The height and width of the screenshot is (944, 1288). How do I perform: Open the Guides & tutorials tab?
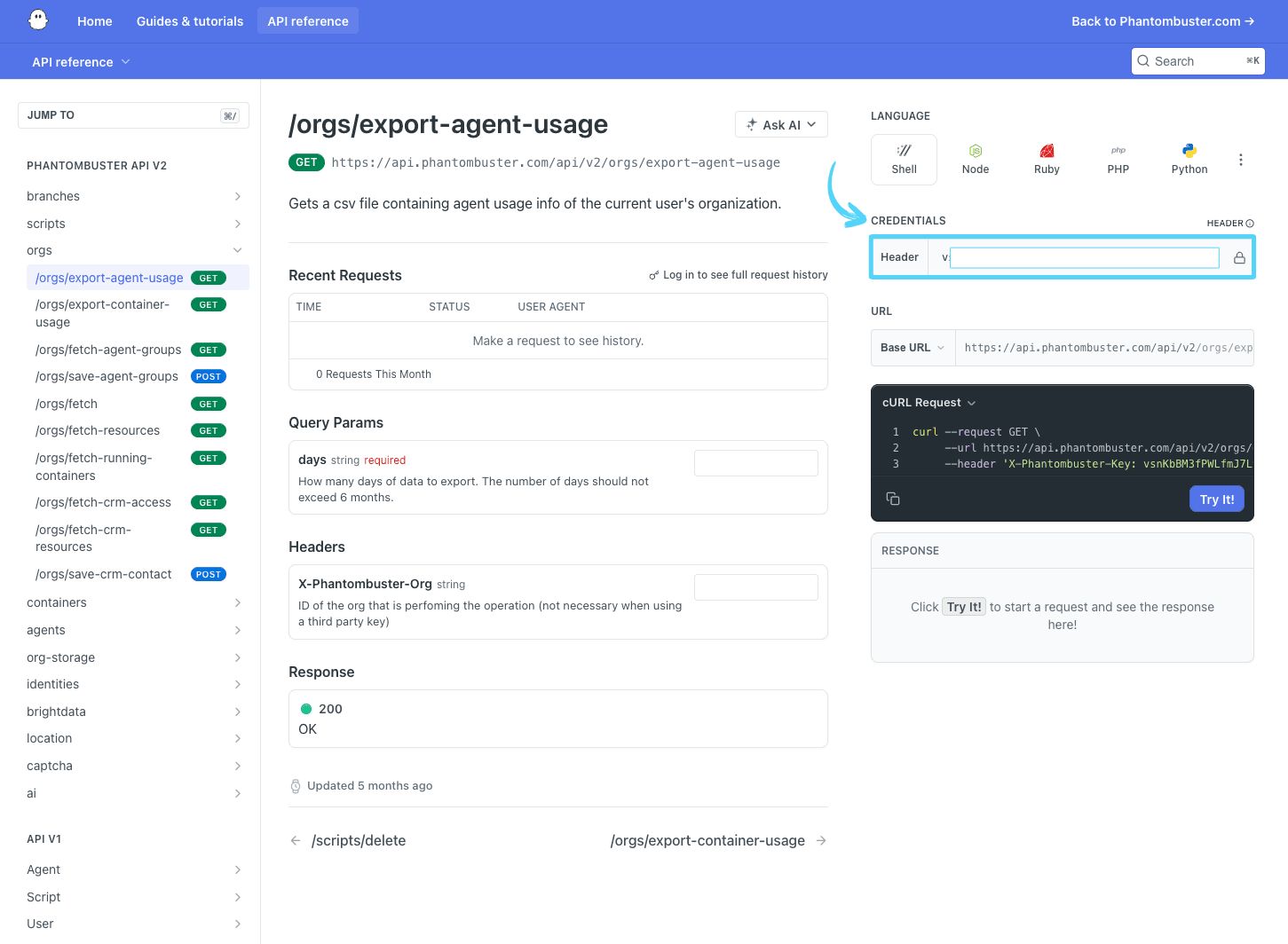190,21
